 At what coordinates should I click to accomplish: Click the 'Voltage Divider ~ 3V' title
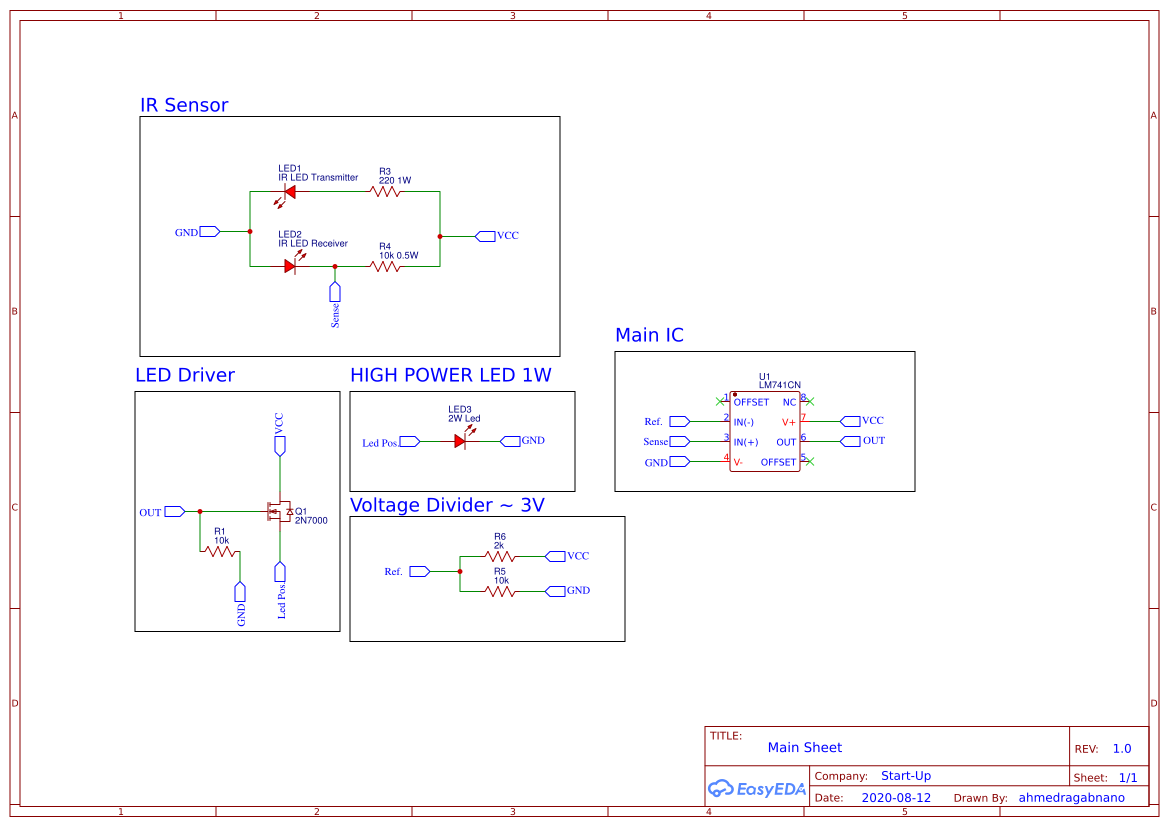tap(447, 505)
